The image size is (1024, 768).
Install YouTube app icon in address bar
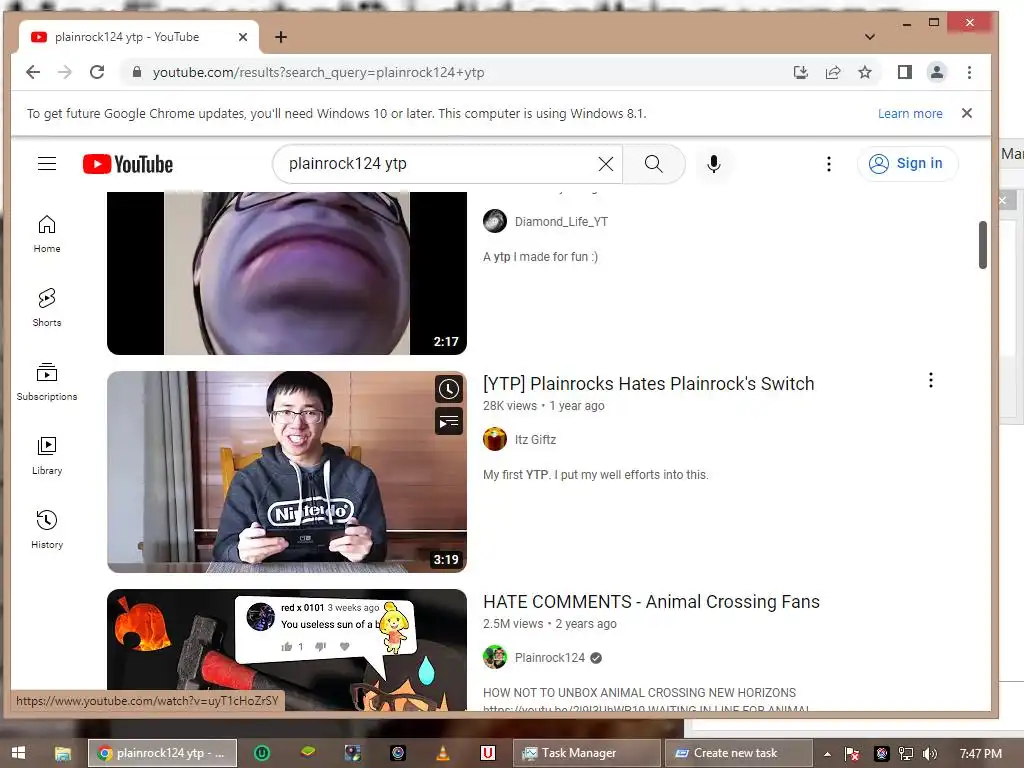coord(801,72)
